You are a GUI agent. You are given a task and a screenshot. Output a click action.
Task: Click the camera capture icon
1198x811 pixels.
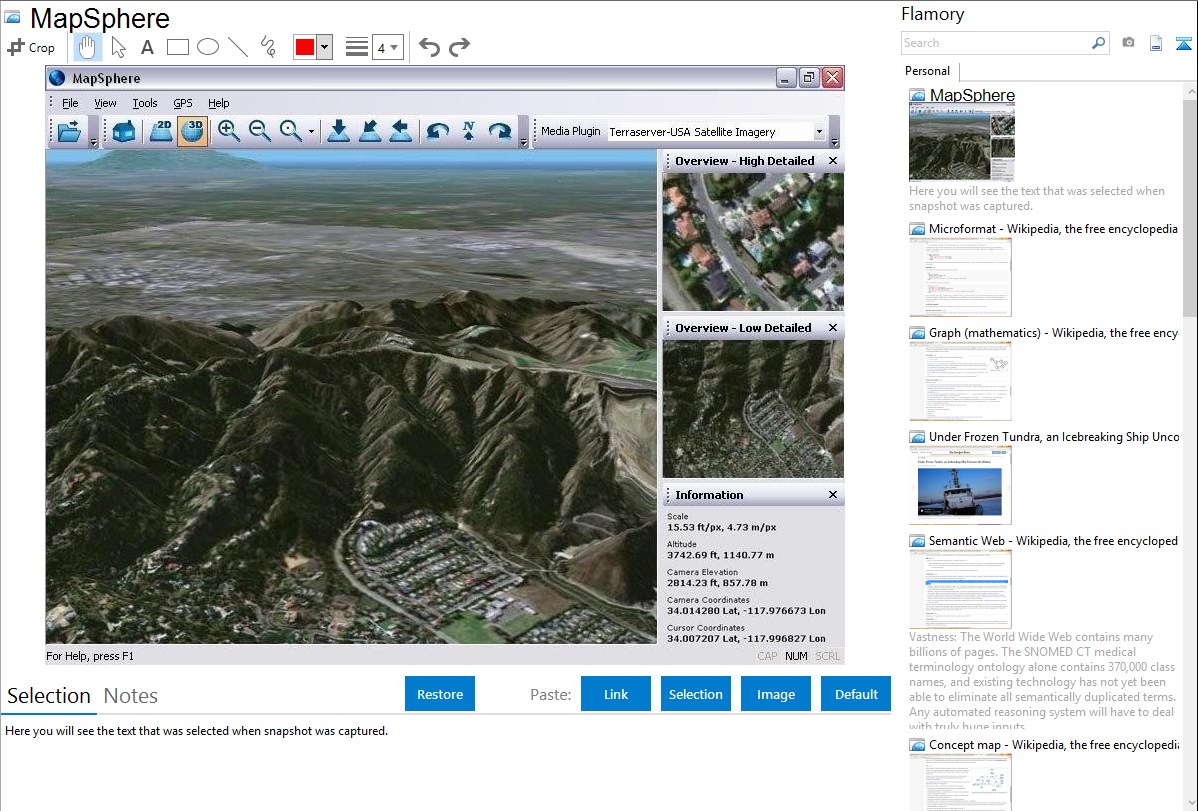1128,43
